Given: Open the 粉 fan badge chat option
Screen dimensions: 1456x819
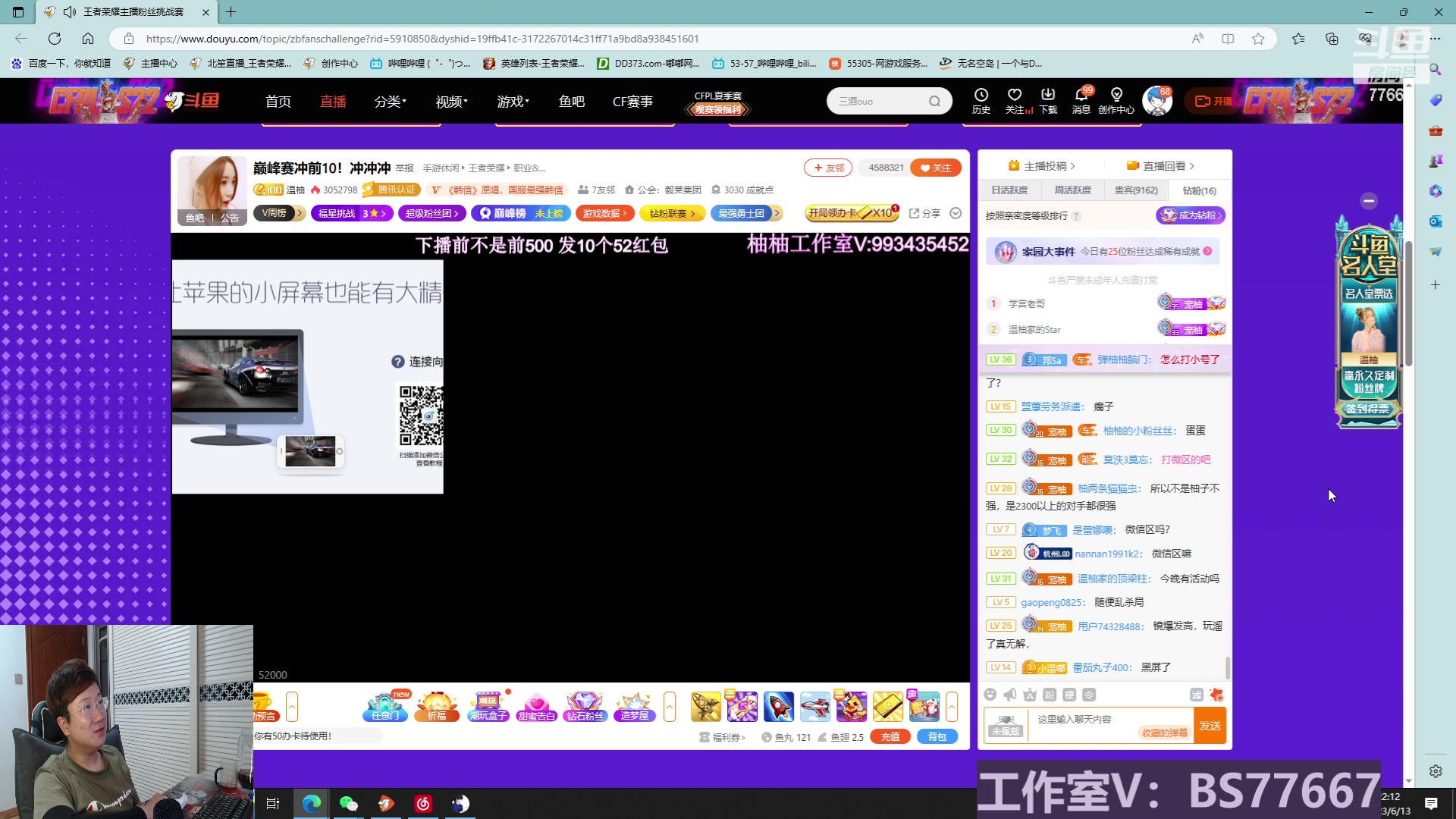Looking at the screenshot, I should tap(1050, 695).
